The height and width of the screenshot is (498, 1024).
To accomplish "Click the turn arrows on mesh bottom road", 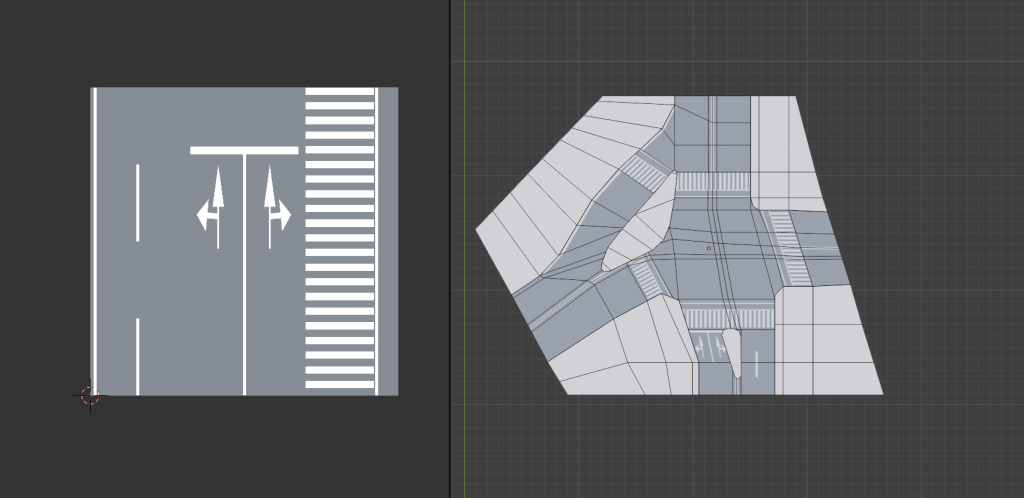I will [x=710, y=347].
